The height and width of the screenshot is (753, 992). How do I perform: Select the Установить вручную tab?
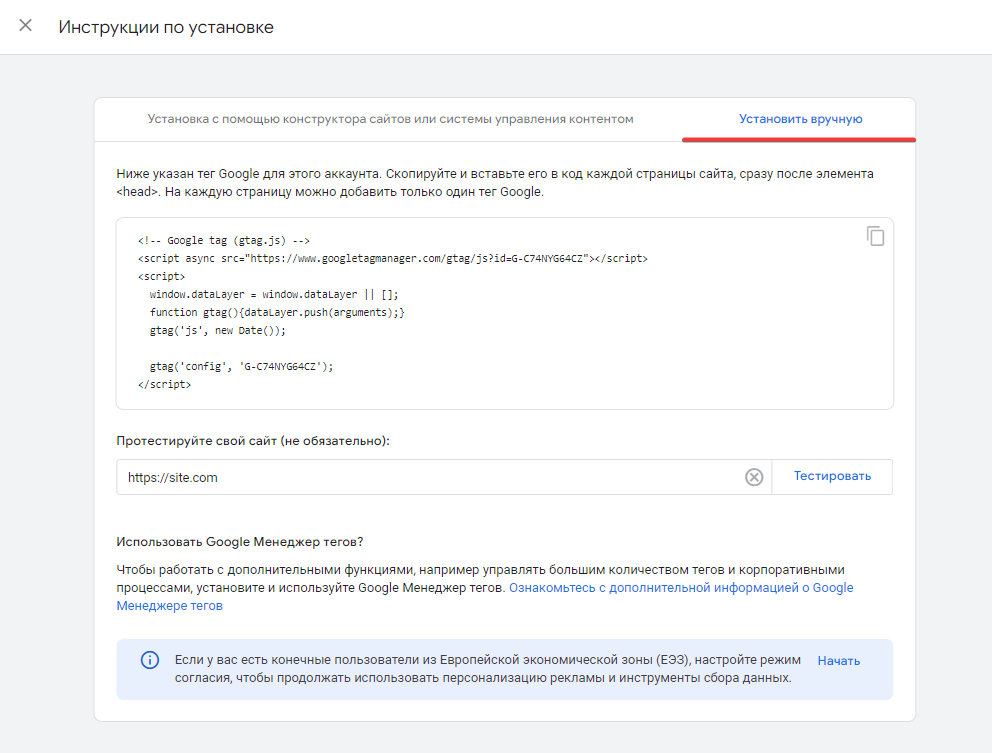tap(800, 119)
